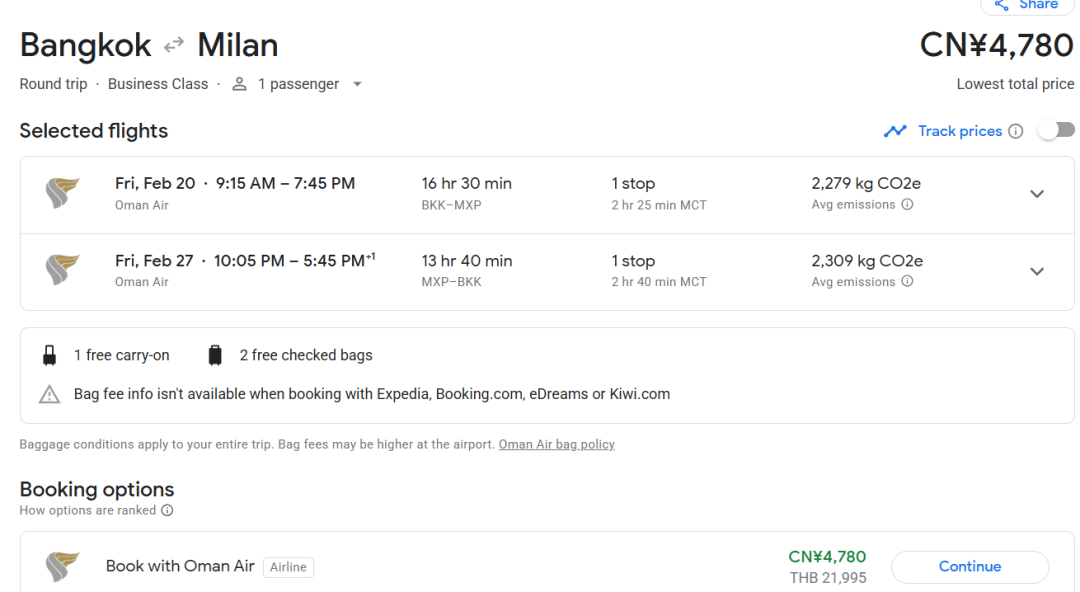This screenshot has height=592, width=1080.
Task: Click Oman Air logo in Booking options
Action: pos(62,567)
